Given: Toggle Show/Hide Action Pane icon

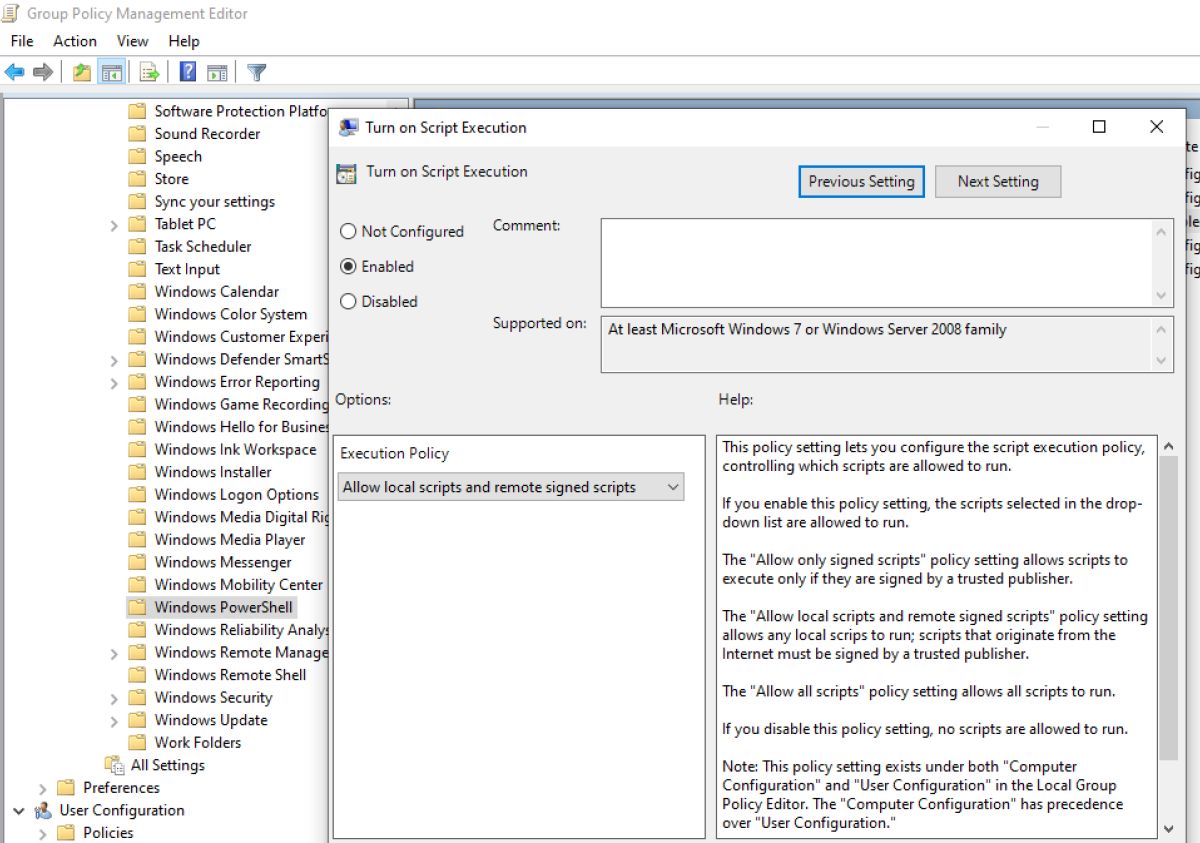Looking at the screenshot, I should 217,72.
